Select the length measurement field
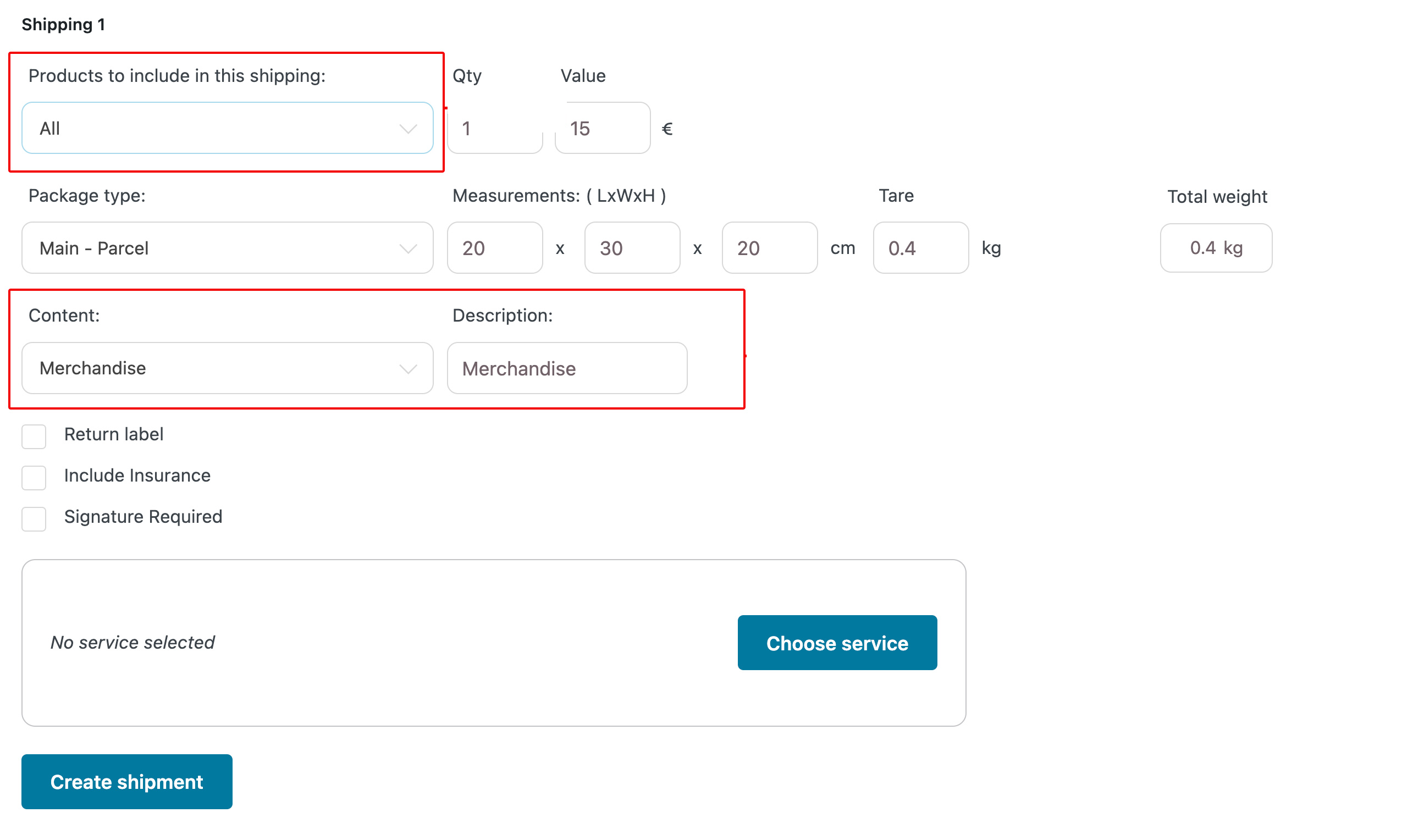This screenshot has height=840, width=1424. pyautogui.click(x=495, y=248)
